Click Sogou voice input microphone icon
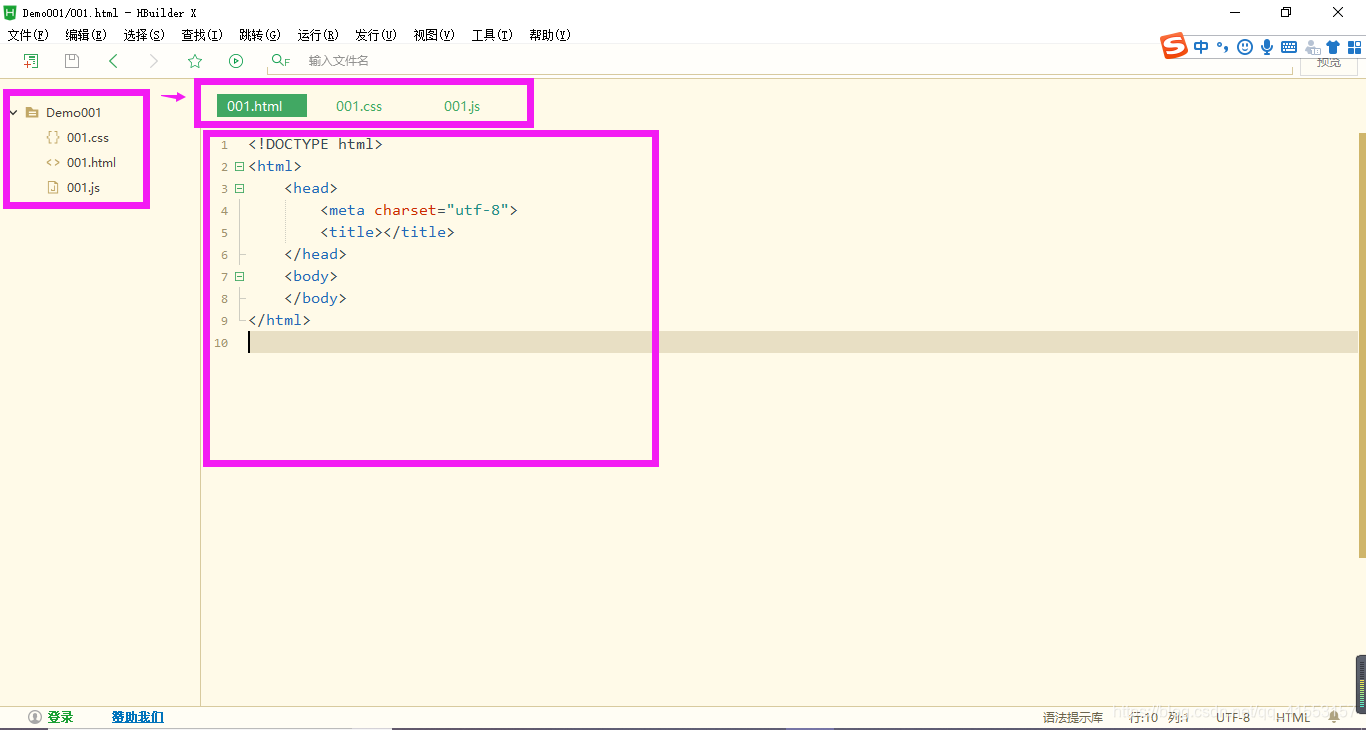 click(x=1267, y=47)
